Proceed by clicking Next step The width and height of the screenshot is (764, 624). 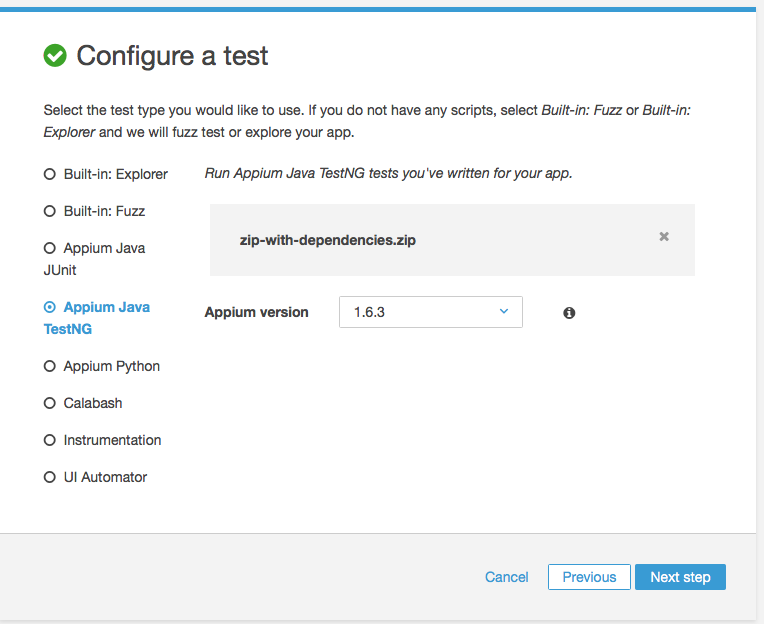680,577
